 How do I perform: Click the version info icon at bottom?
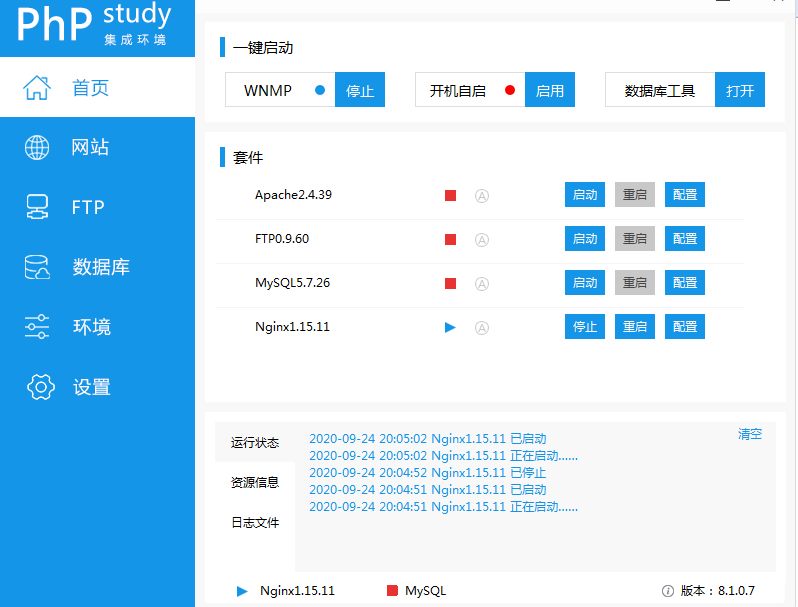668,591
